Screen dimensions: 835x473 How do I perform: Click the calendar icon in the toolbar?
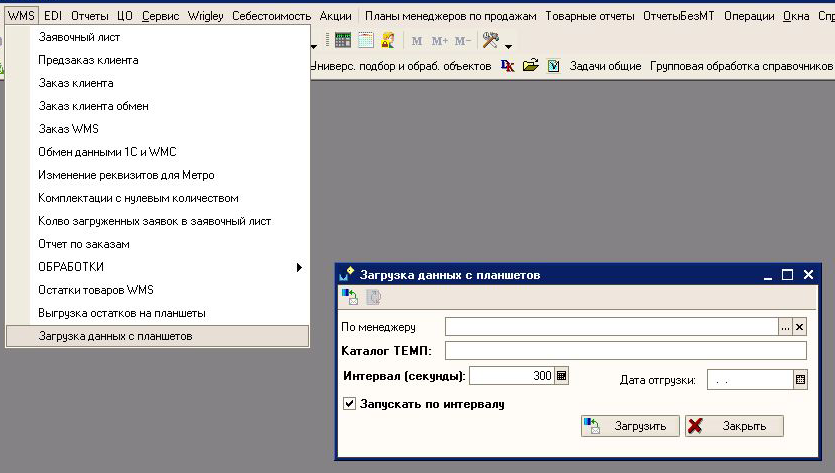pos(366,40)
